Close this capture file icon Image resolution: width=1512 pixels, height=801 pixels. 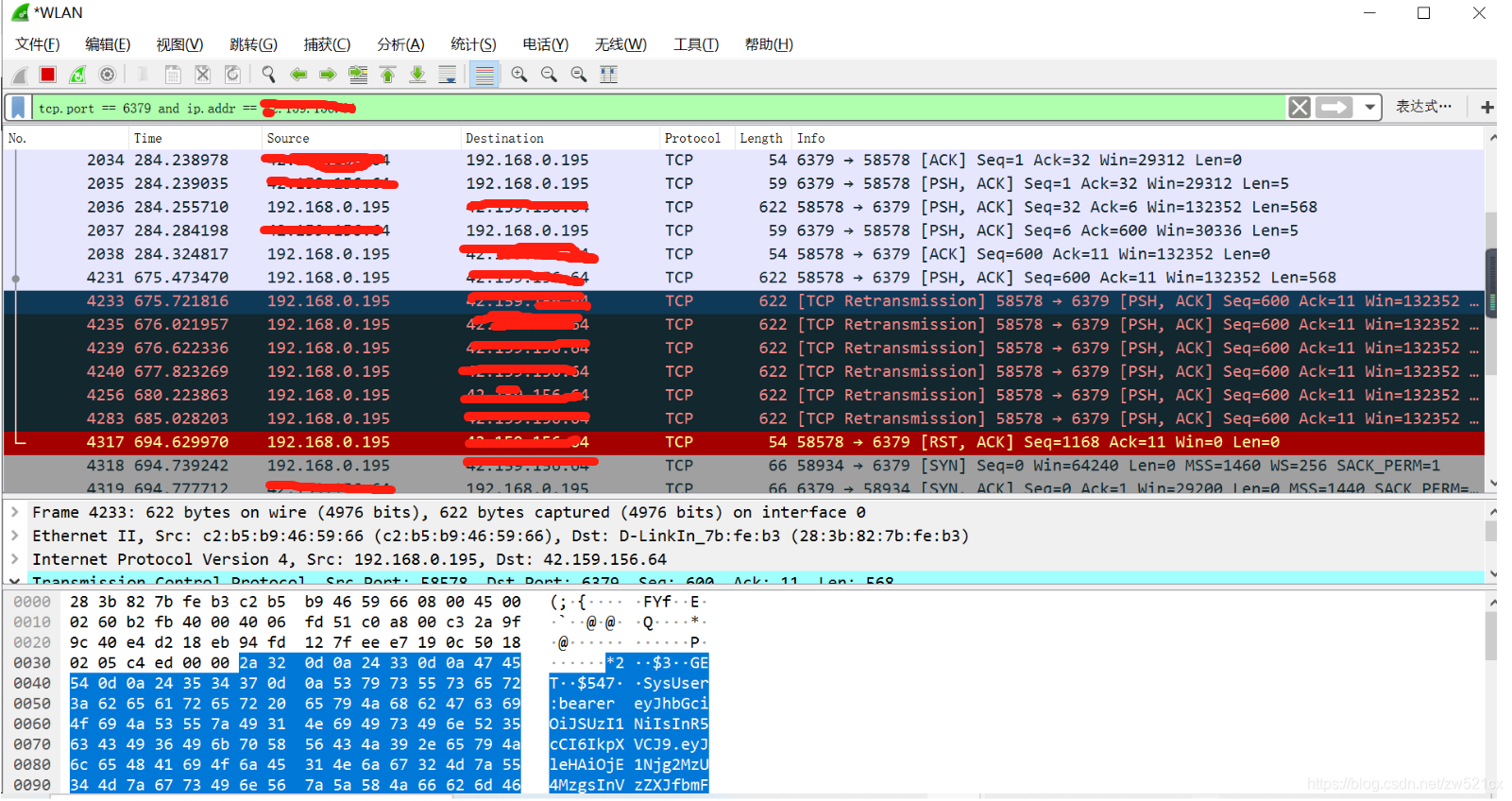coord(202,75)
